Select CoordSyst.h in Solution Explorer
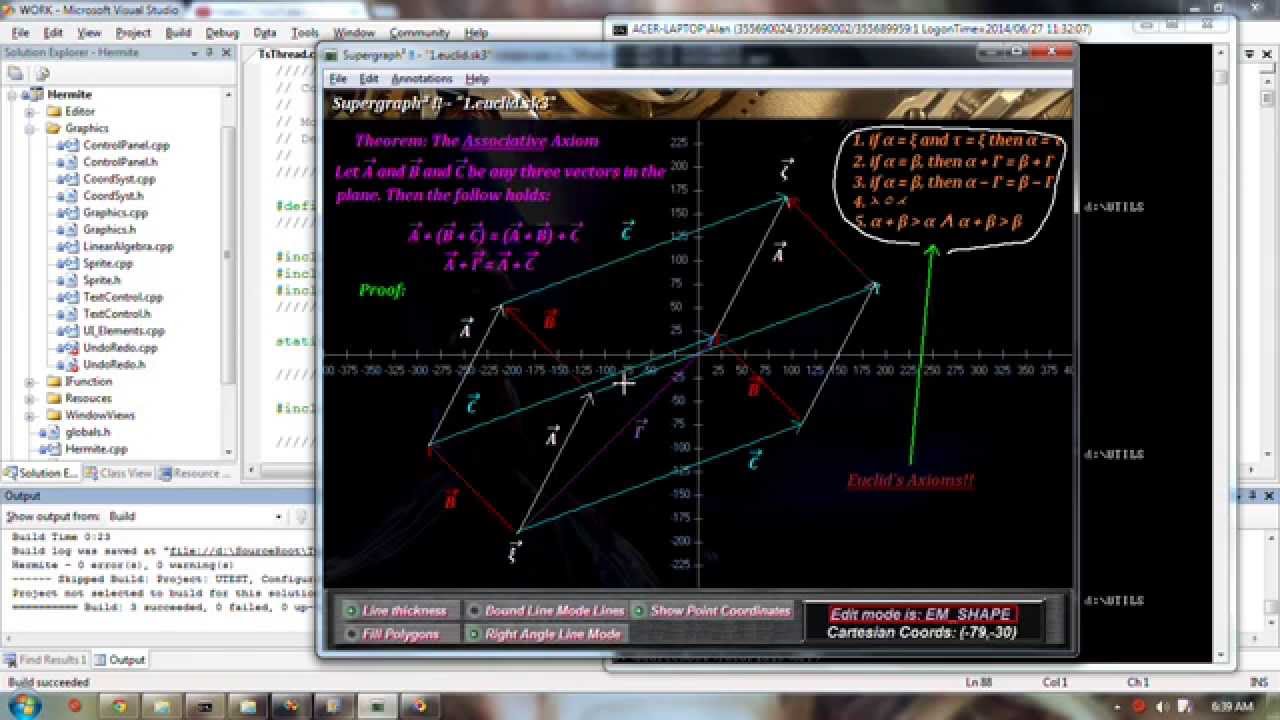The width and height of the screenshot is (1280, 720). pos(113,196)
